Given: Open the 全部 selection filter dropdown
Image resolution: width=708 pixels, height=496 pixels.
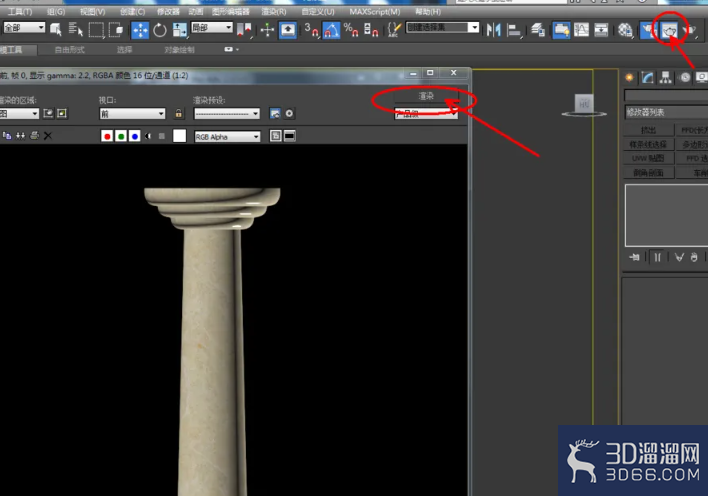Looking at the screenshot, I should tap(24, 28).
